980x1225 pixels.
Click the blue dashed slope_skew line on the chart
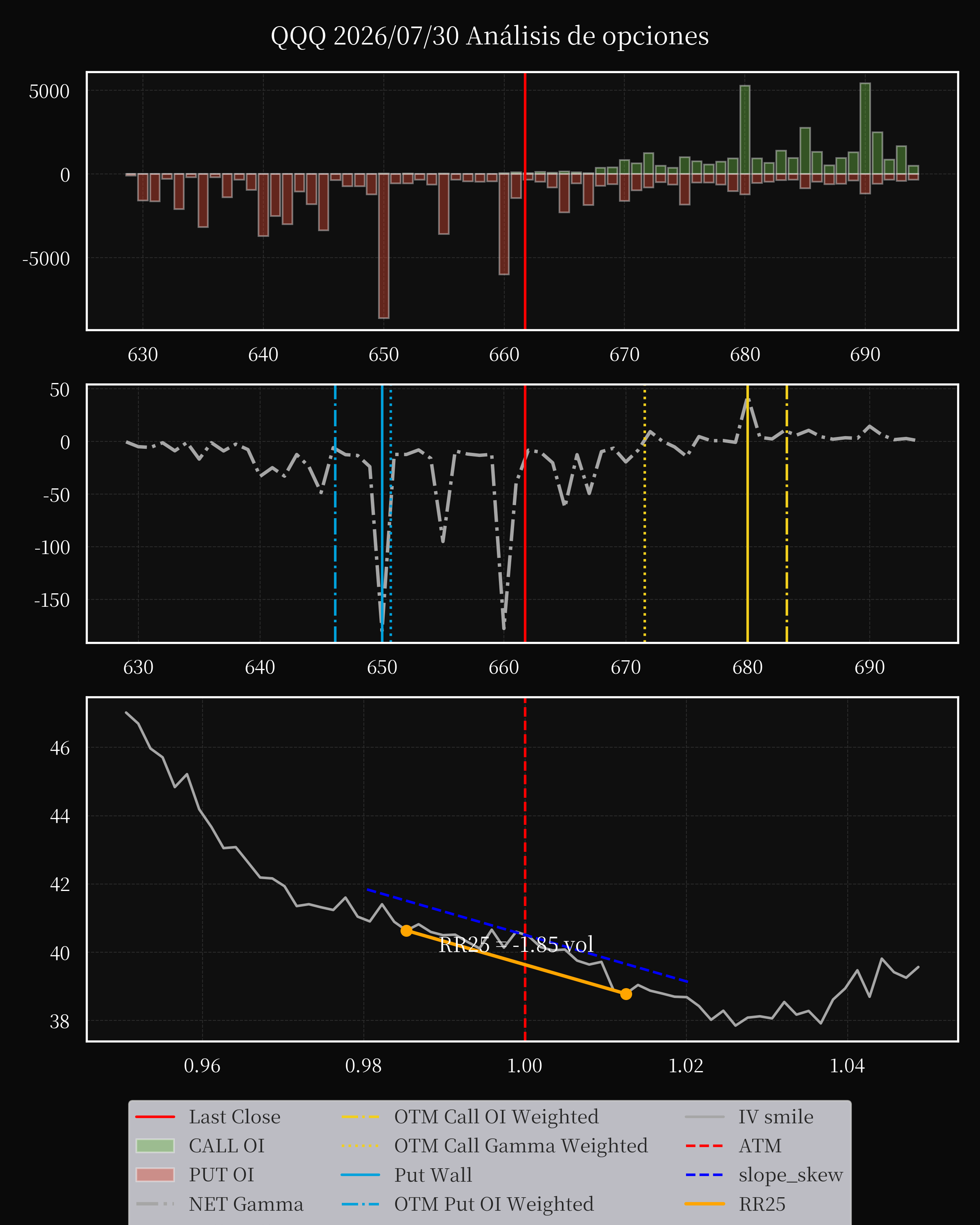click(527, 935)
